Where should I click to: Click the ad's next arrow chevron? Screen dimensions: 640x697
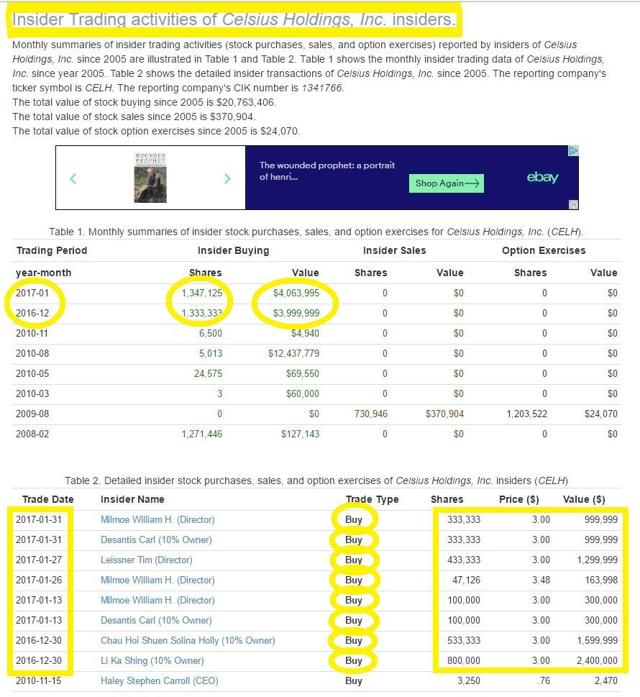tap(228, 179)
